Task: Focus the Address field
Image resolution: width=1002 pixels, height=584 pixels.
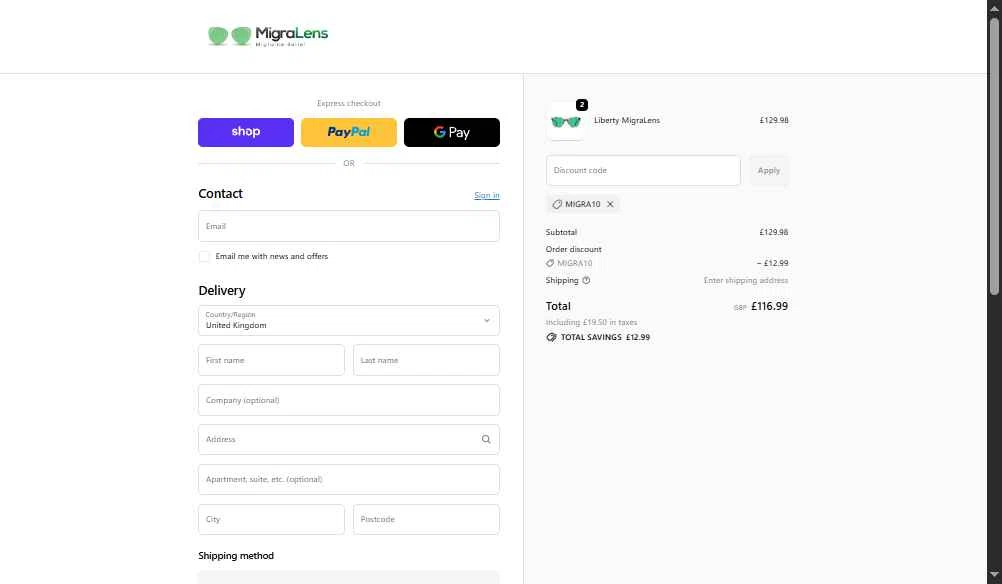Action: [x=349, y=440]
